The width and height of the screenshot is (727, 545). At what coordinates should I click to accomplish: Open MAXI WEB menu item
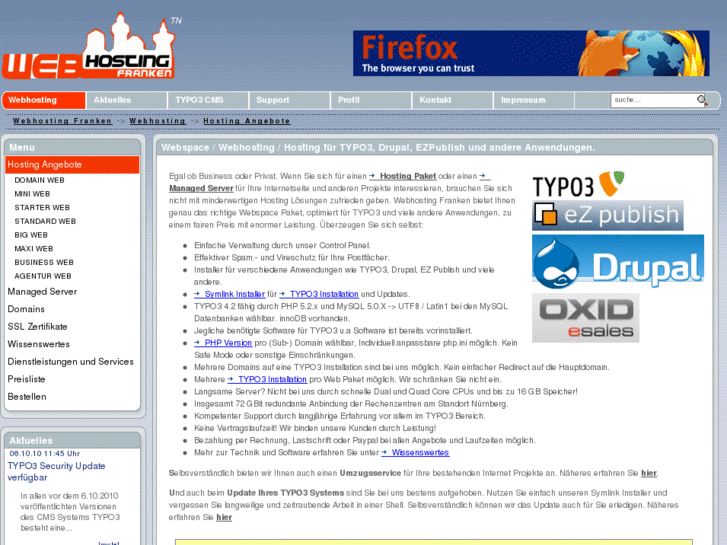click(x=33, y=249)
